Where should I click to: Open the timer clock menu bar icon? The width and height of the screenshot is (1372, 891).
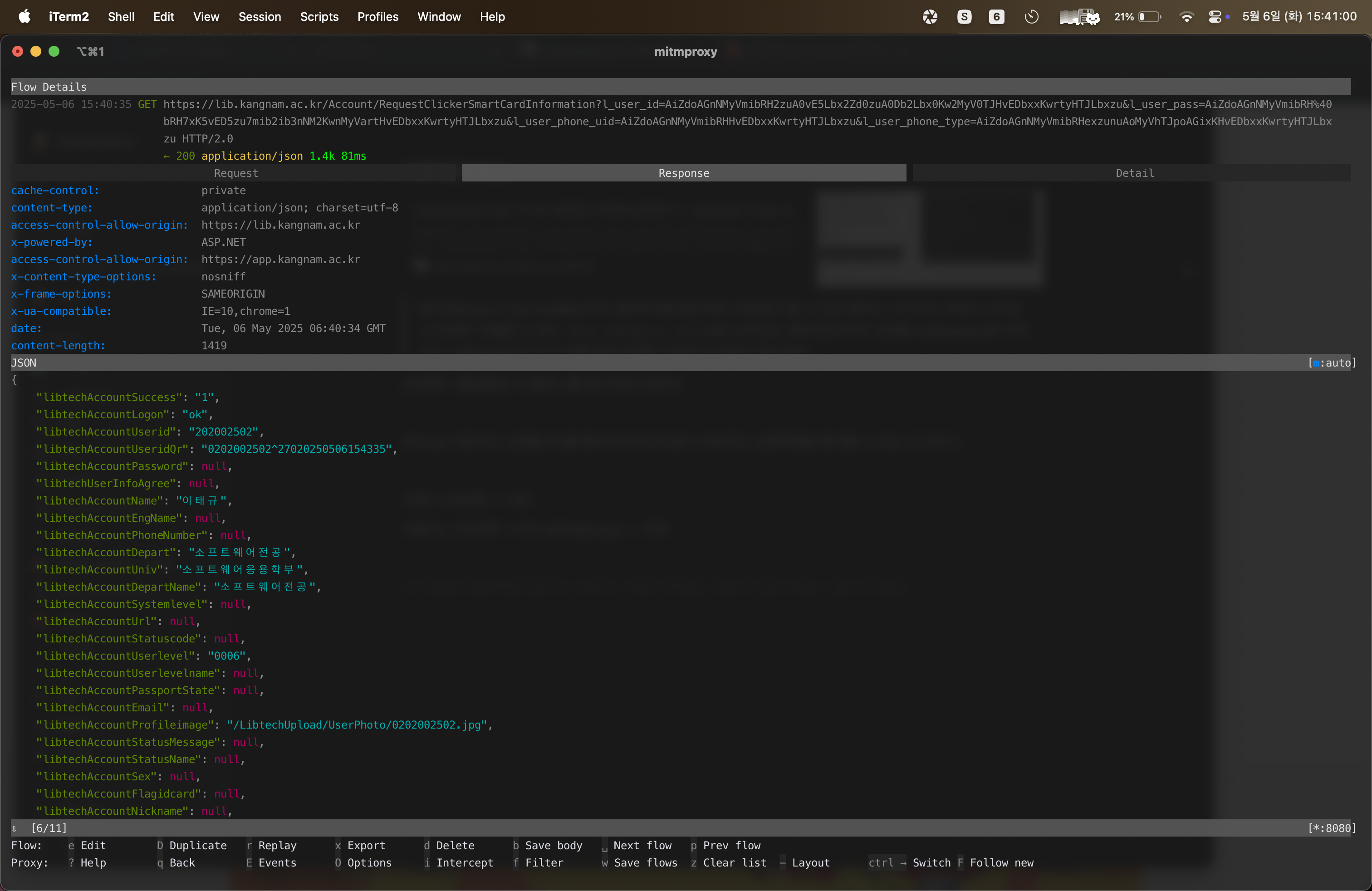1031,17
